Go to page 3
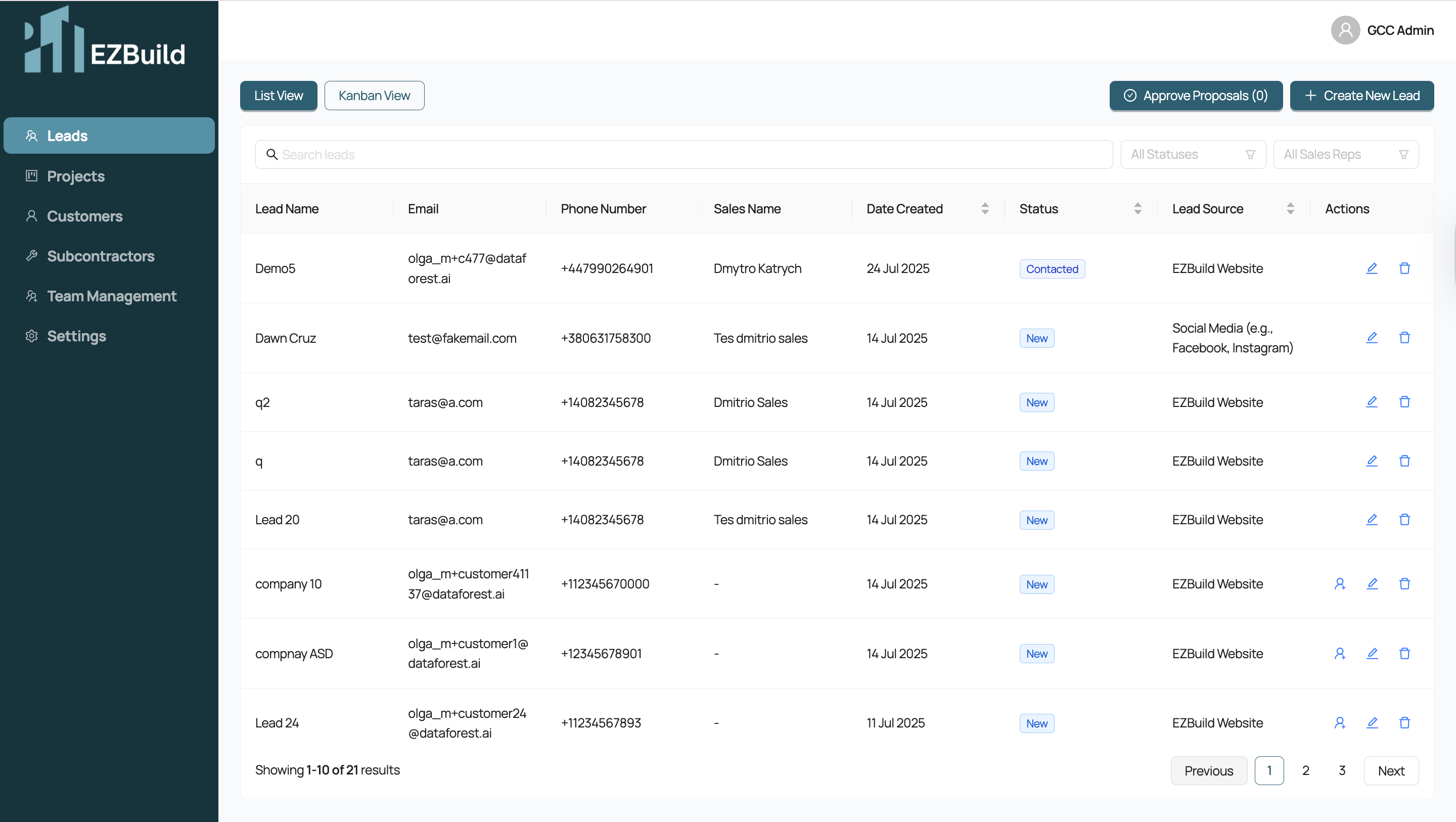This screenshot has width=1456, height=822. (x=1342, y=770)
